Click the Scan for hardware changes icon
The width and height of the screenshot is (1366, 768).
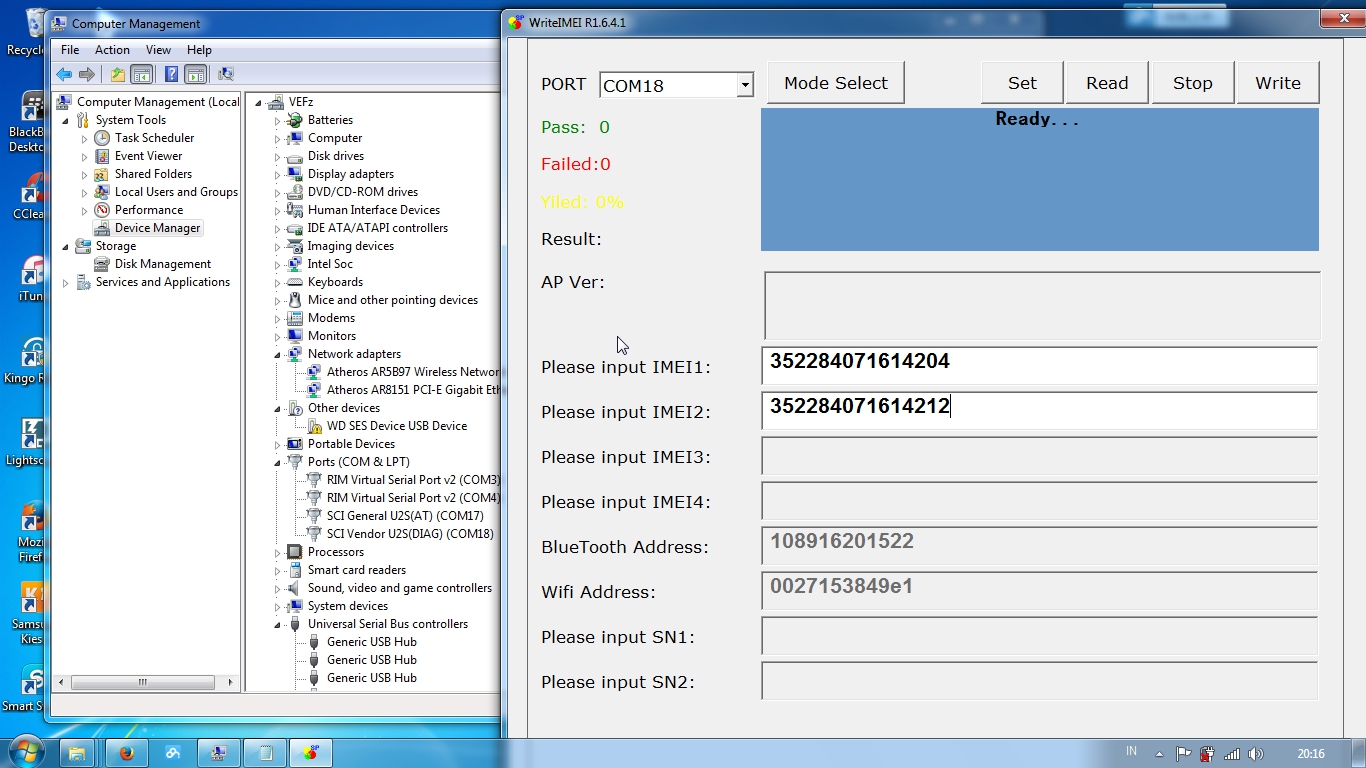pos(226,74)
